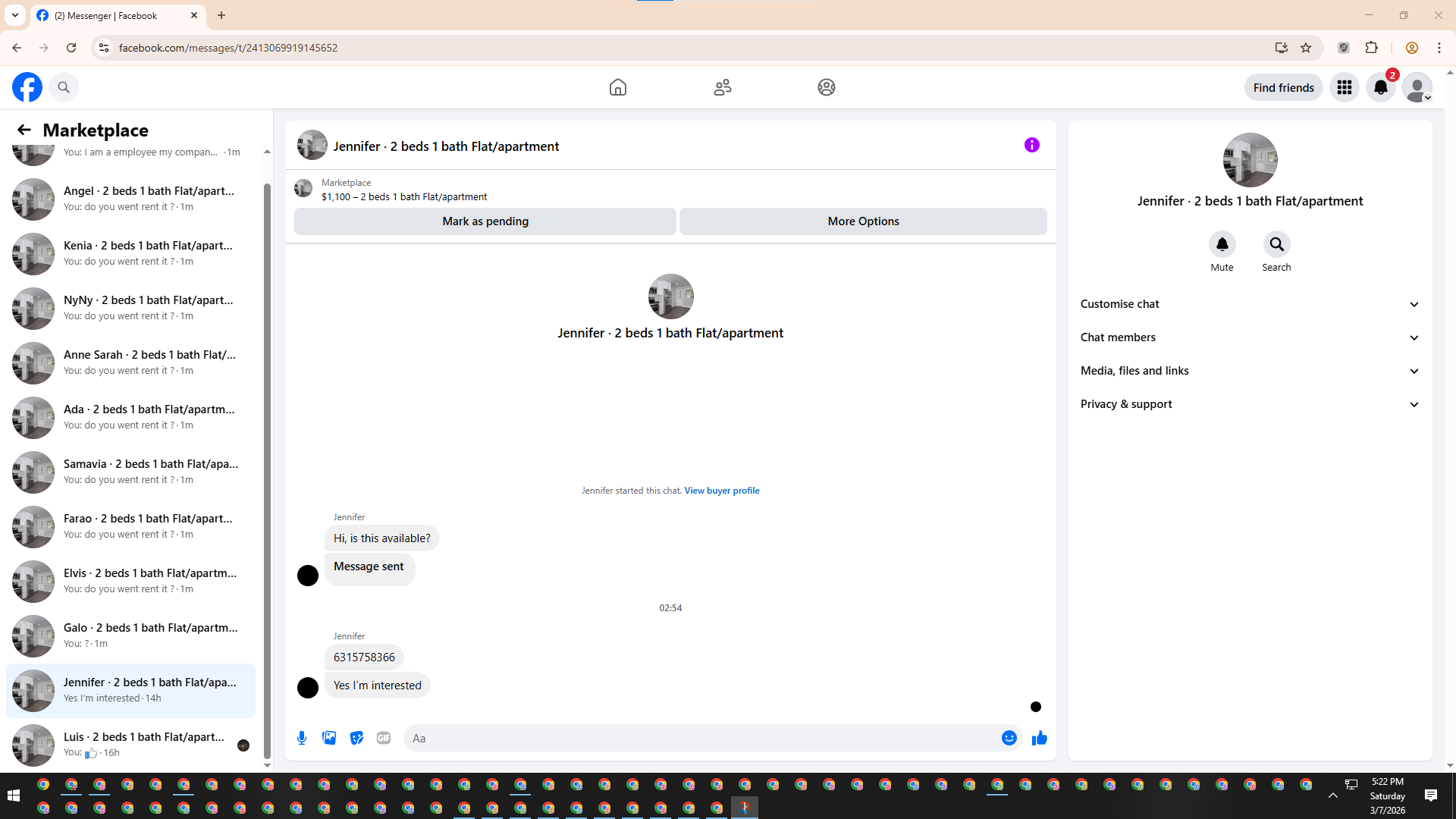Open Chrome three-dot menu
Screen dimensions: 1456x819
1439,48
